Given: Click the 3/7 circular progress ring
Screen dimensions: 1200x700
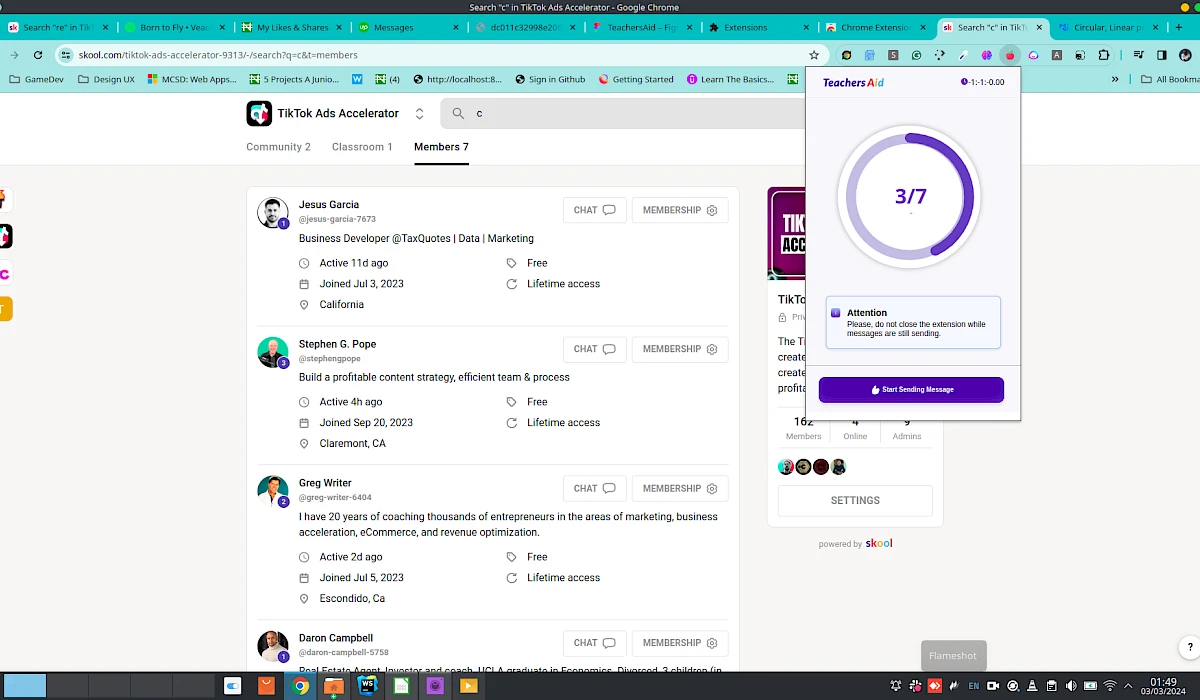Looking at the screenshot, I should pyautogui.click(x=910, y=196).
